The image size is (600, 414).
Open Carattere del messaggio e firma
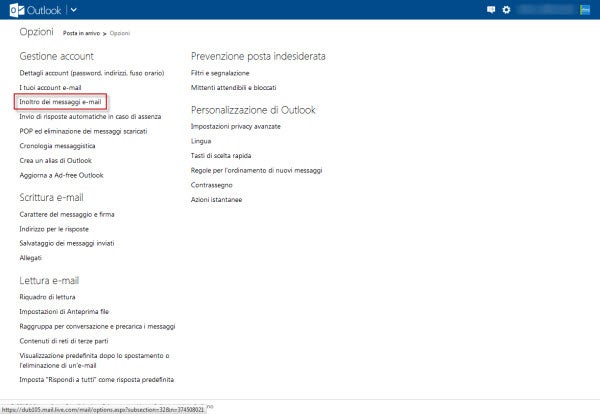pos(67,214)
